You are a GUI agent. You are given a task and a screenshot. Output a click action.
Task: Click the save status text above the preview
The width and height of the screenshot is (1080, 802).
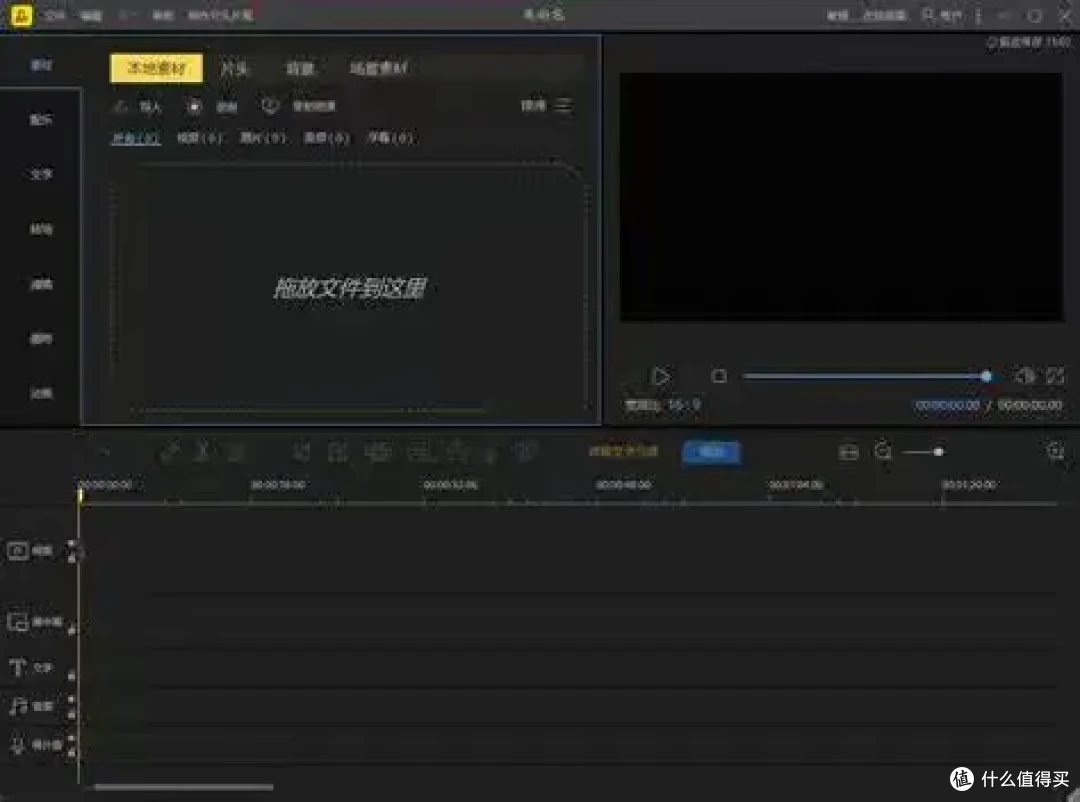(x=1028, y=42)
